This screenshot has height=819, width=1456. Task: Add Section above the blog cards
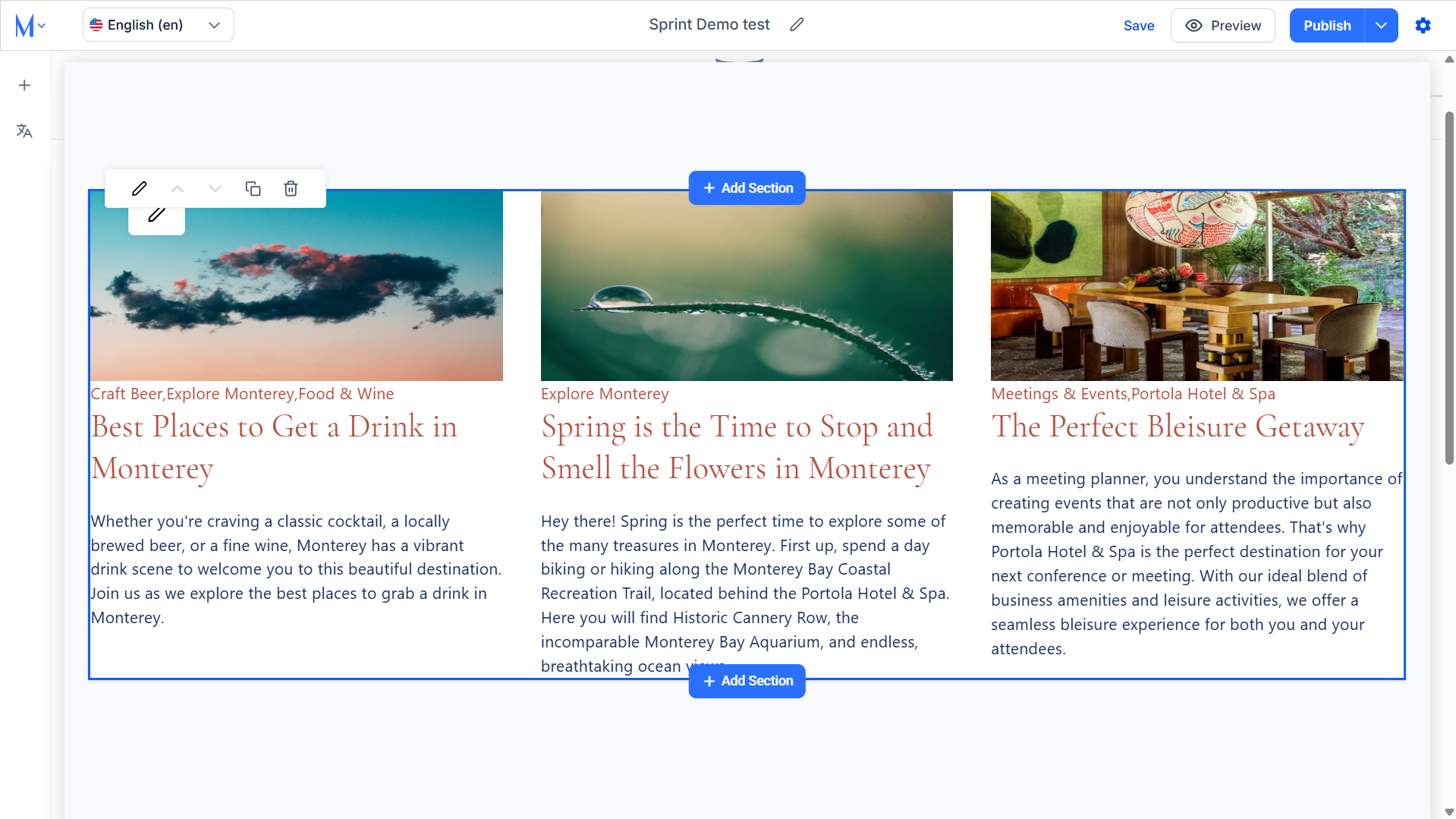pos(747,187)
